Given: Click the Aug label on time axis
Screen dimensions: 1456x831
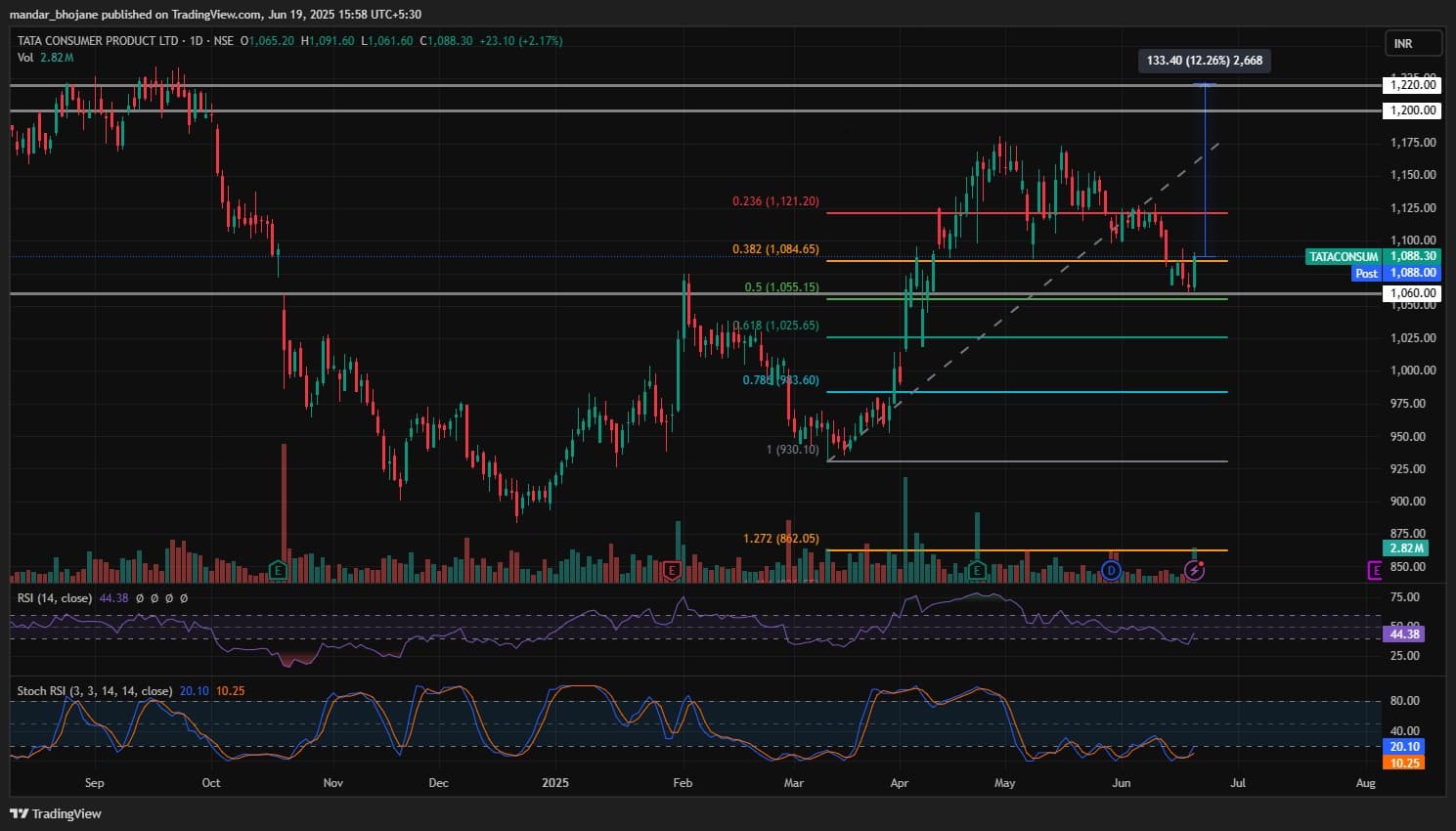Looking at the screenshot, I should point(1366,783).
